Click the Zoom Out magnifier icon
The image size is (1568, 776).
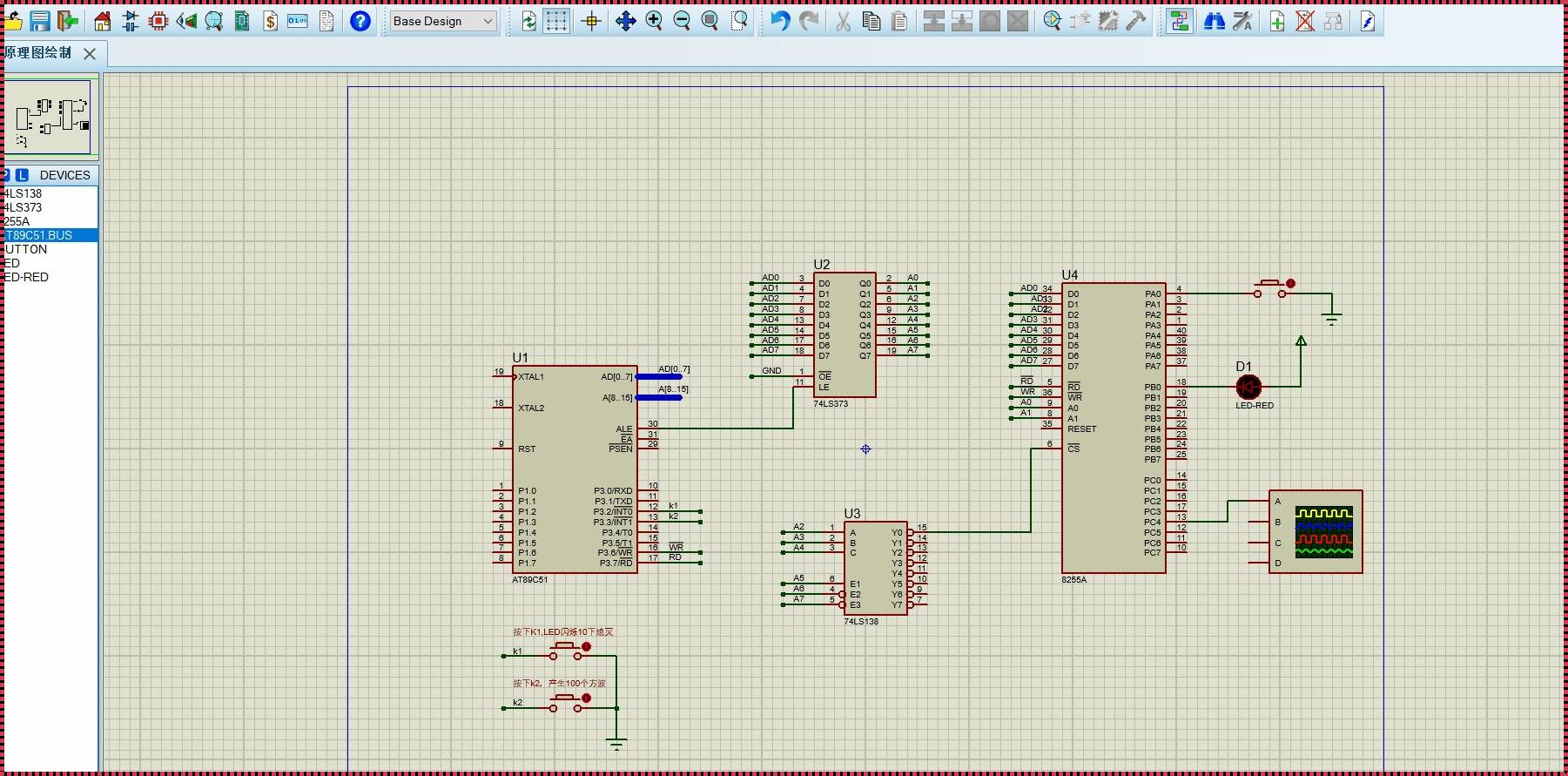pyautogui.click(x=682, y=21)
